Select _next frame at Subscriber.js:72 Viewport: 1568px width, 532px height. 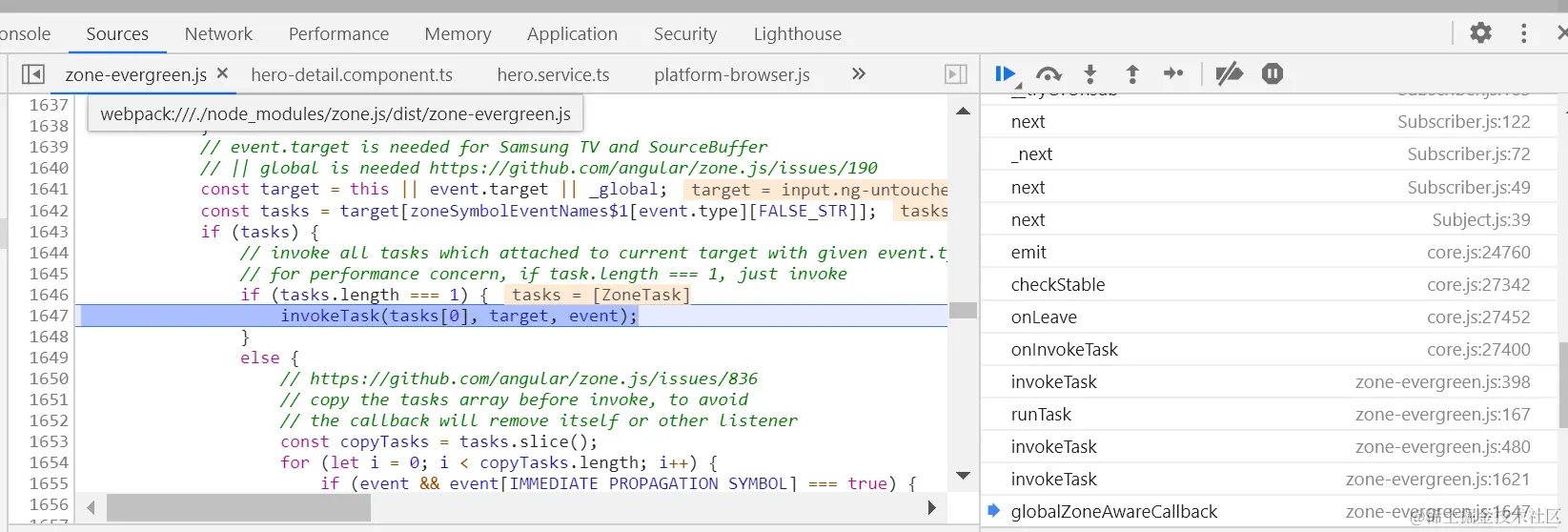[1269, 154]
